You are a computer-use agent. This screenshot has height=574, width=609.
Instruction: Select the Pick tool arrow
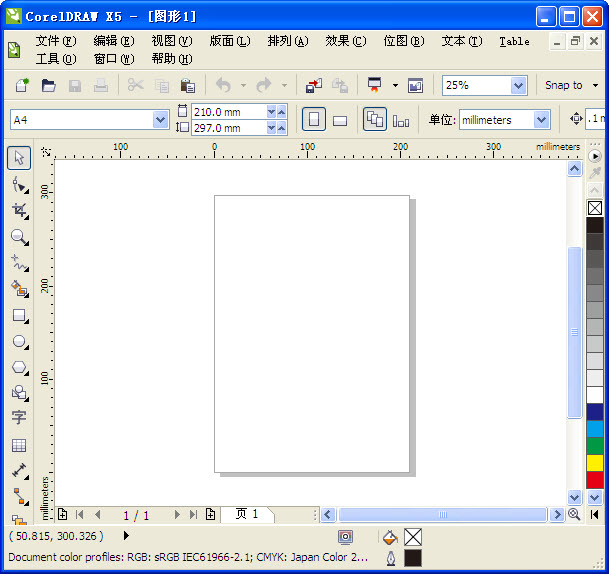[19, 158]
